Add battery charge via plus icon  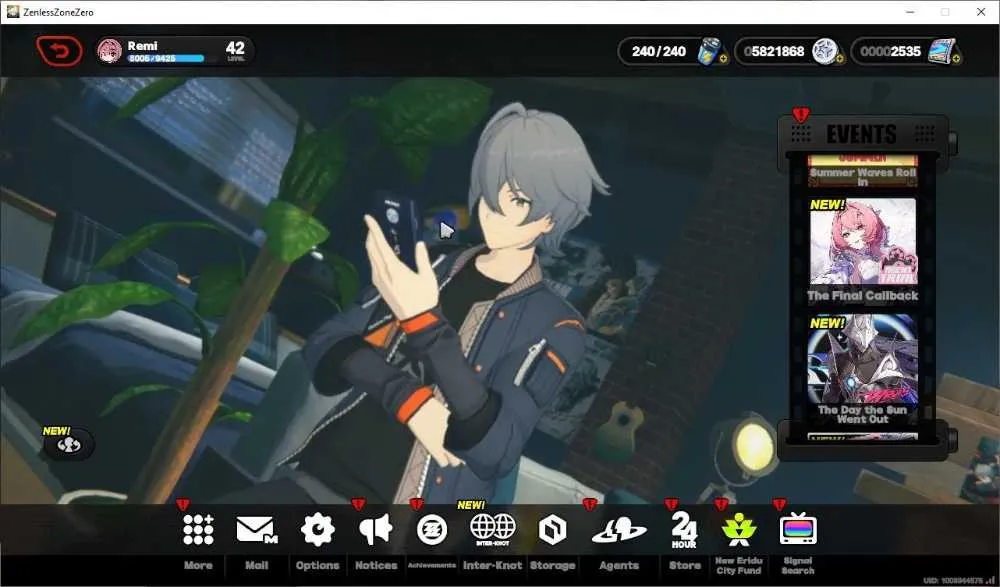point(723,59)
